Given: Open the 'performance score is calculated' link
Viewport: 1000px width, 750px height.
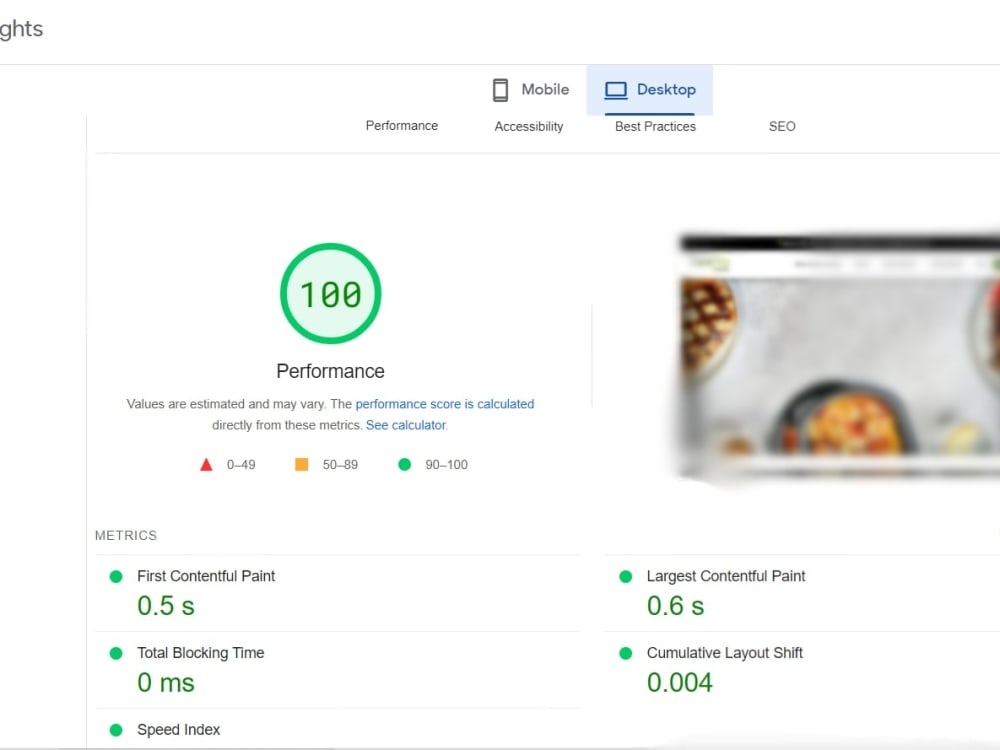Looking at the screenshot, I should [445, 404].
